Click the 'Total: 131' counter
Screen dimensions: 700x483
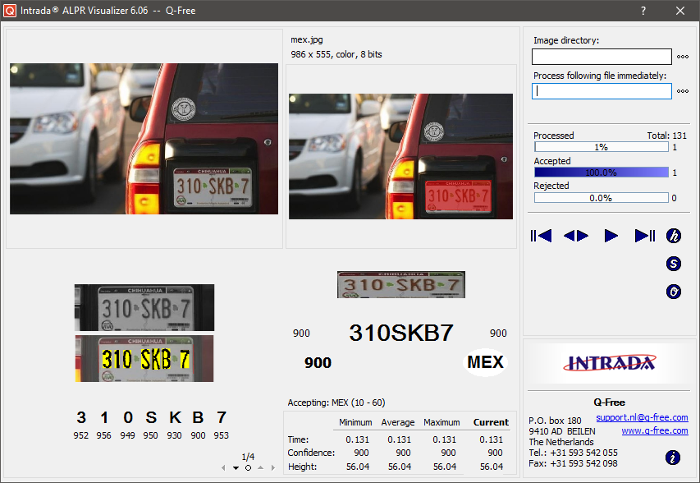(x=667, y=135)
